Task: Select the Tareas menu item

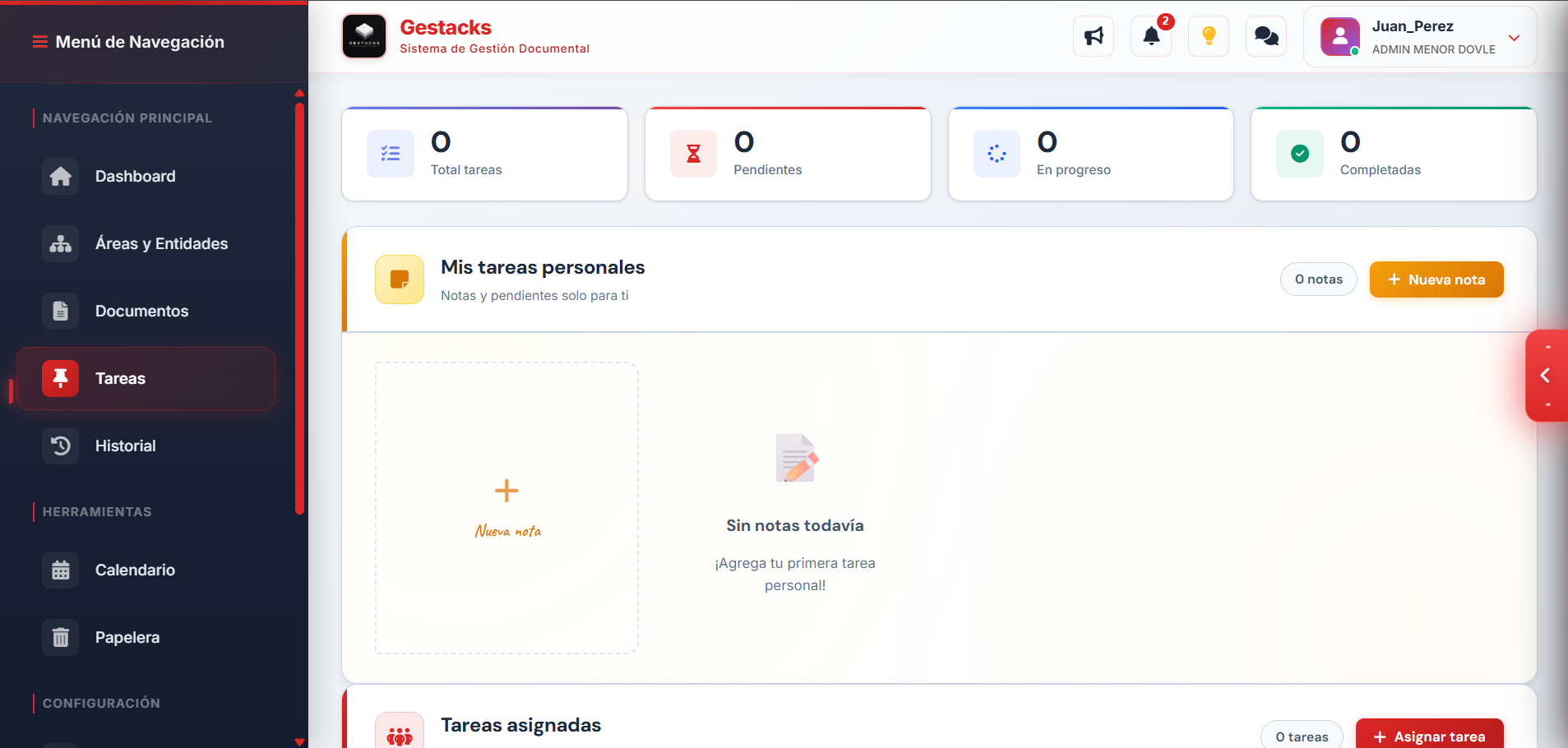Action: coord(146,378)
